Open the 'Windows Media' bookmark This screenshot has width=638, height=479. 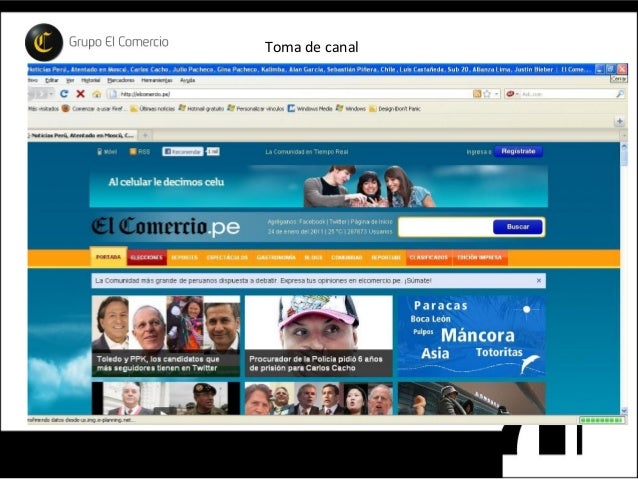(x=310, y=109)
